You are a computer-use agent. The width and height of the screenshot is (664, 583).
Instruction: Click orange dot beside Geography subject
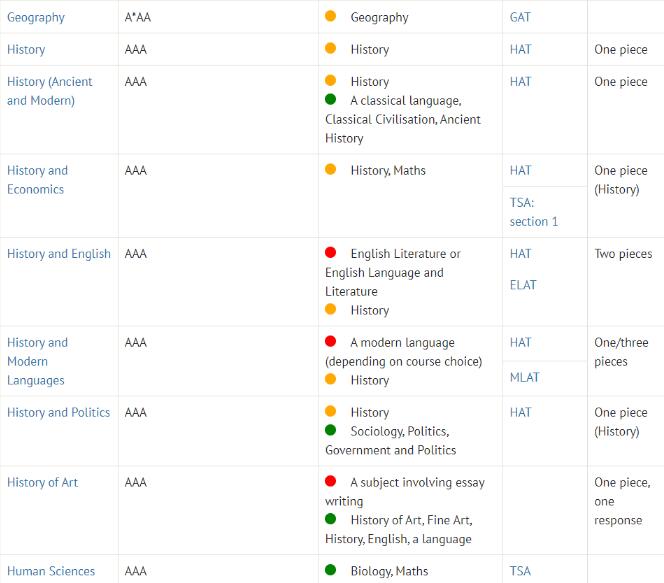point(330,17)
